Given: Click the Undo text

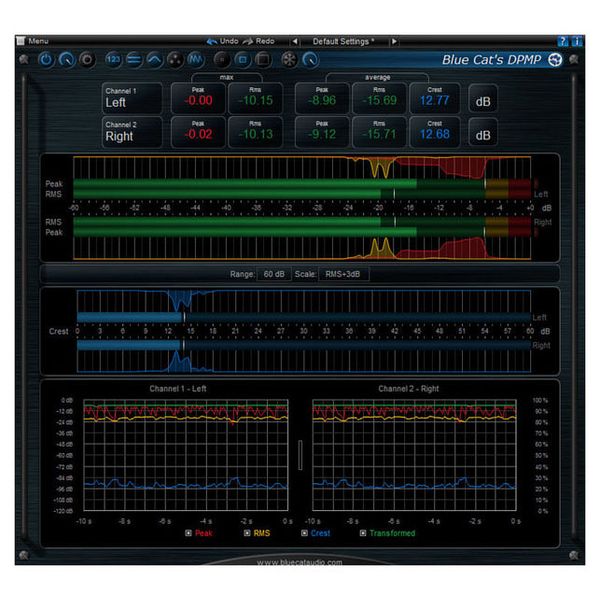Looking at the screenshot, I should [229, 41].
